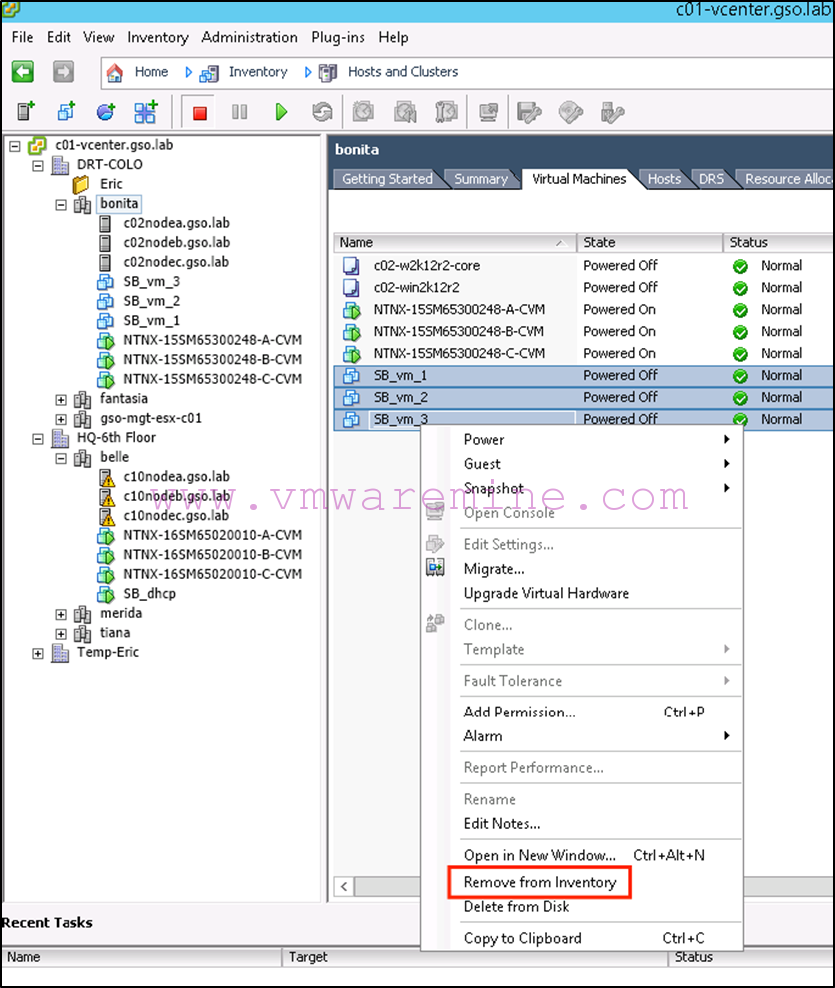Choose Edit Notes... in context menu
Screen dimensions: 835x988
(x=502, y=824)
